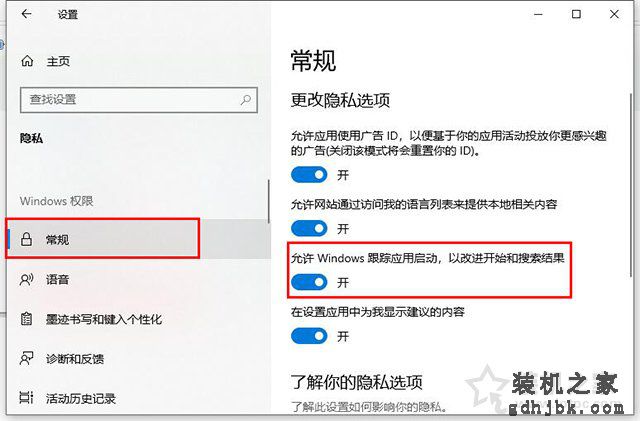This screenshot has width=640, height=421.
Task: Click the sidebar vertical scrollbar
Action: coord(269,202)
